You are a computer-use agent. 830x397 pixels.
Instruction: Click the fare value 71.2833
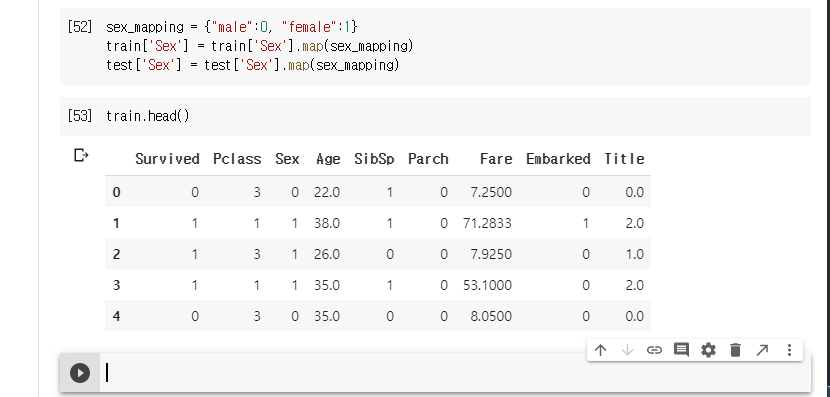pos(487,223)
